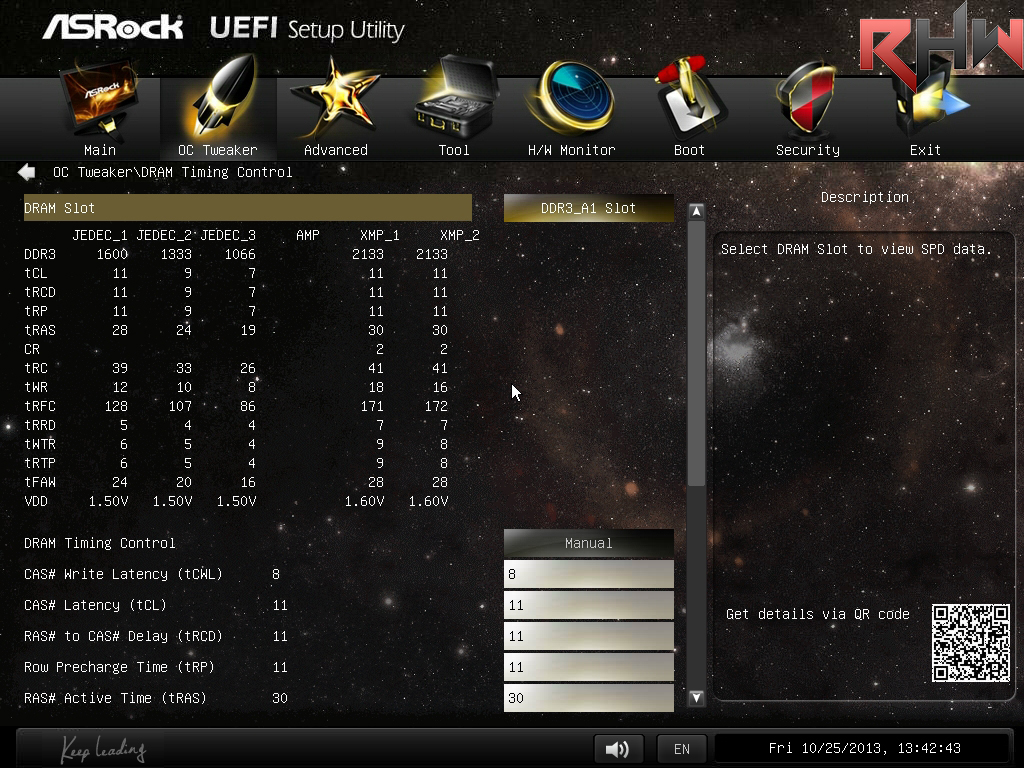Image resolution: width=1024 pixels, height=768 pixels.
Task: Go back using the left arrow icon
Action: pyautogui.click(x=26, y=172)
